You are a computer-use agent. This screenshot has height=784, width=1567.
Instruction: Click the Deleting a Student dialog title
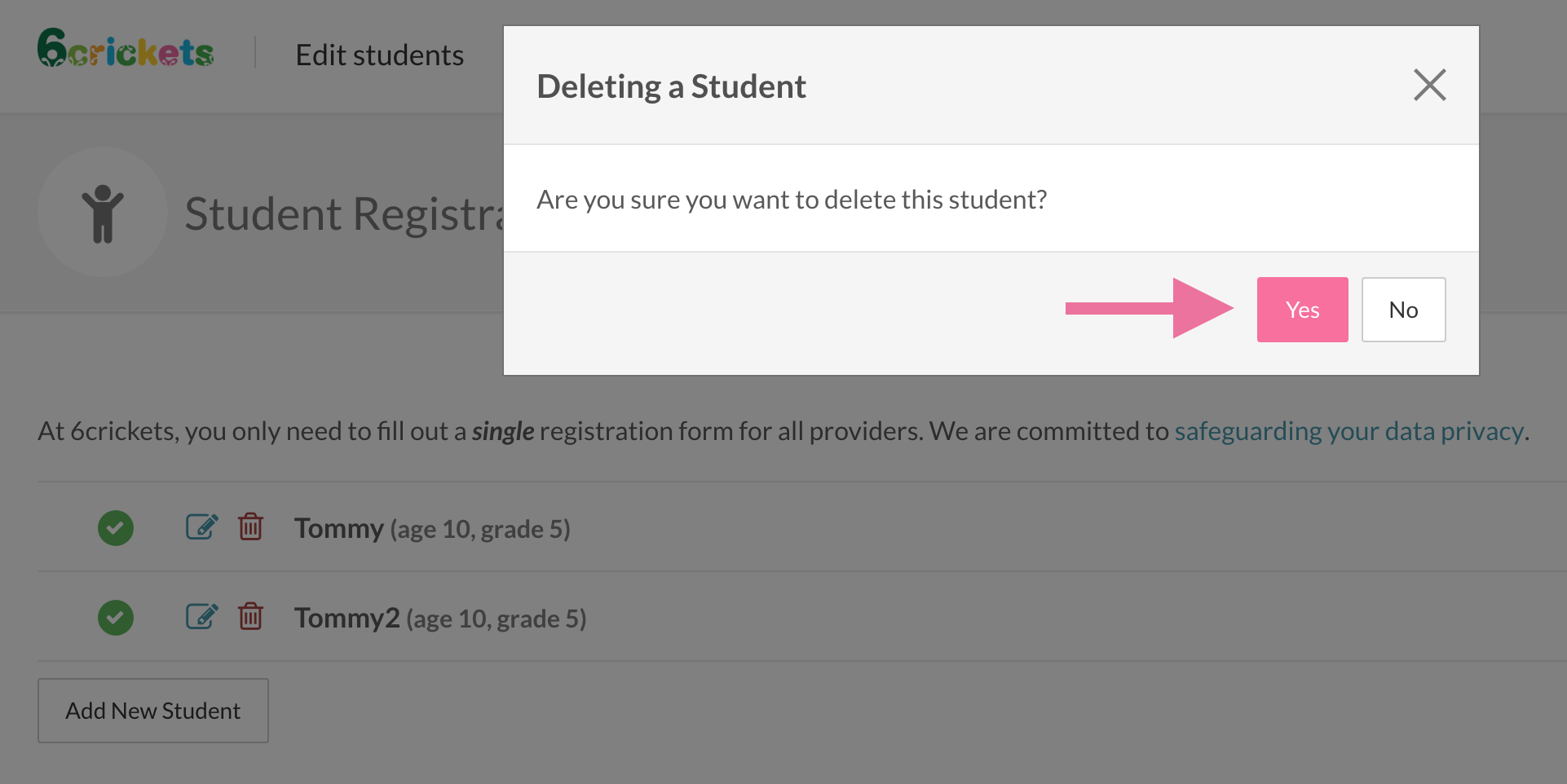tap(671, 86)
